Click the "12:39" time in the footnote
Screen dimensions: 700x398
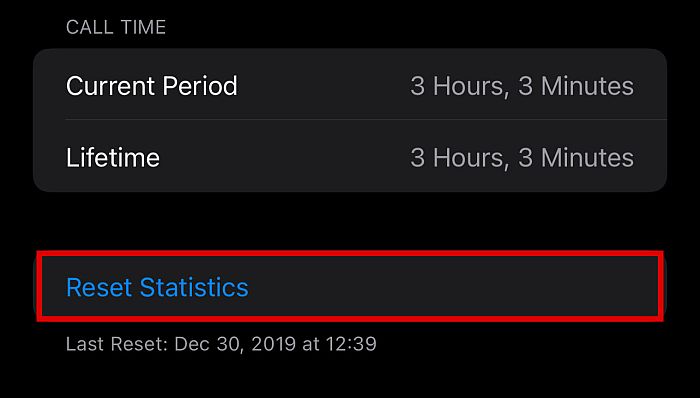[351, 344]
